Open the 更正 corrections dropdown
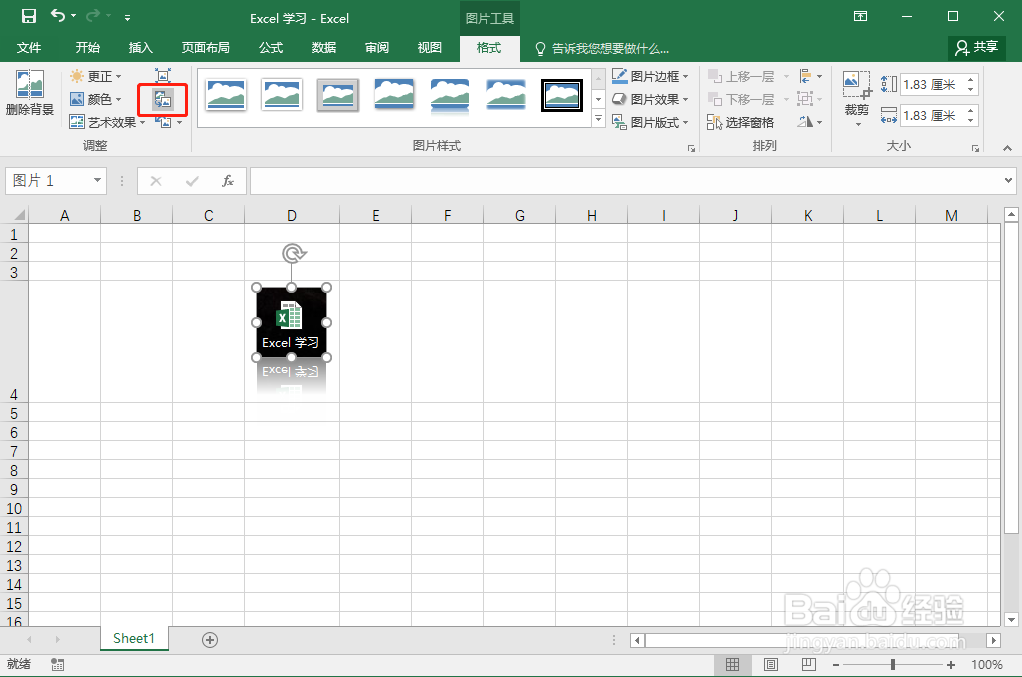The height and width of the screenshot is (677, 1022). point(96,76)
